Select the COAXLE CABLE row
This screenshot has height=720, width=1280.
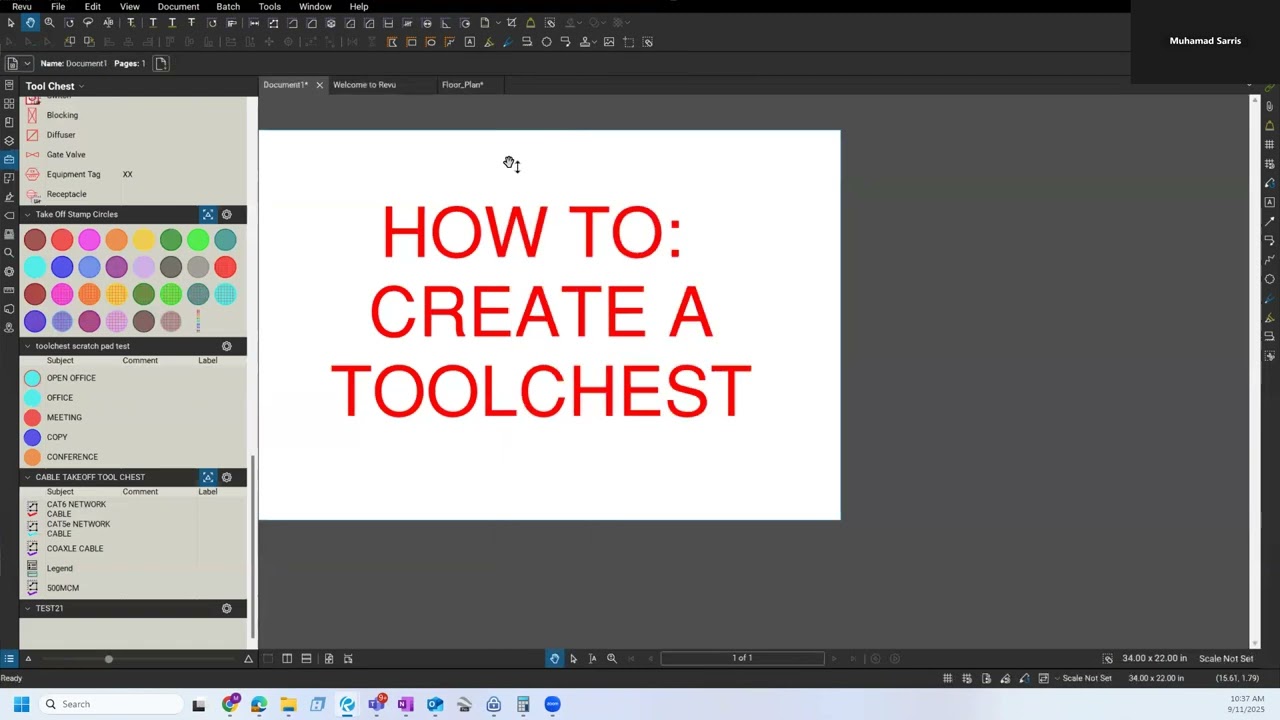tap(133, 549)
